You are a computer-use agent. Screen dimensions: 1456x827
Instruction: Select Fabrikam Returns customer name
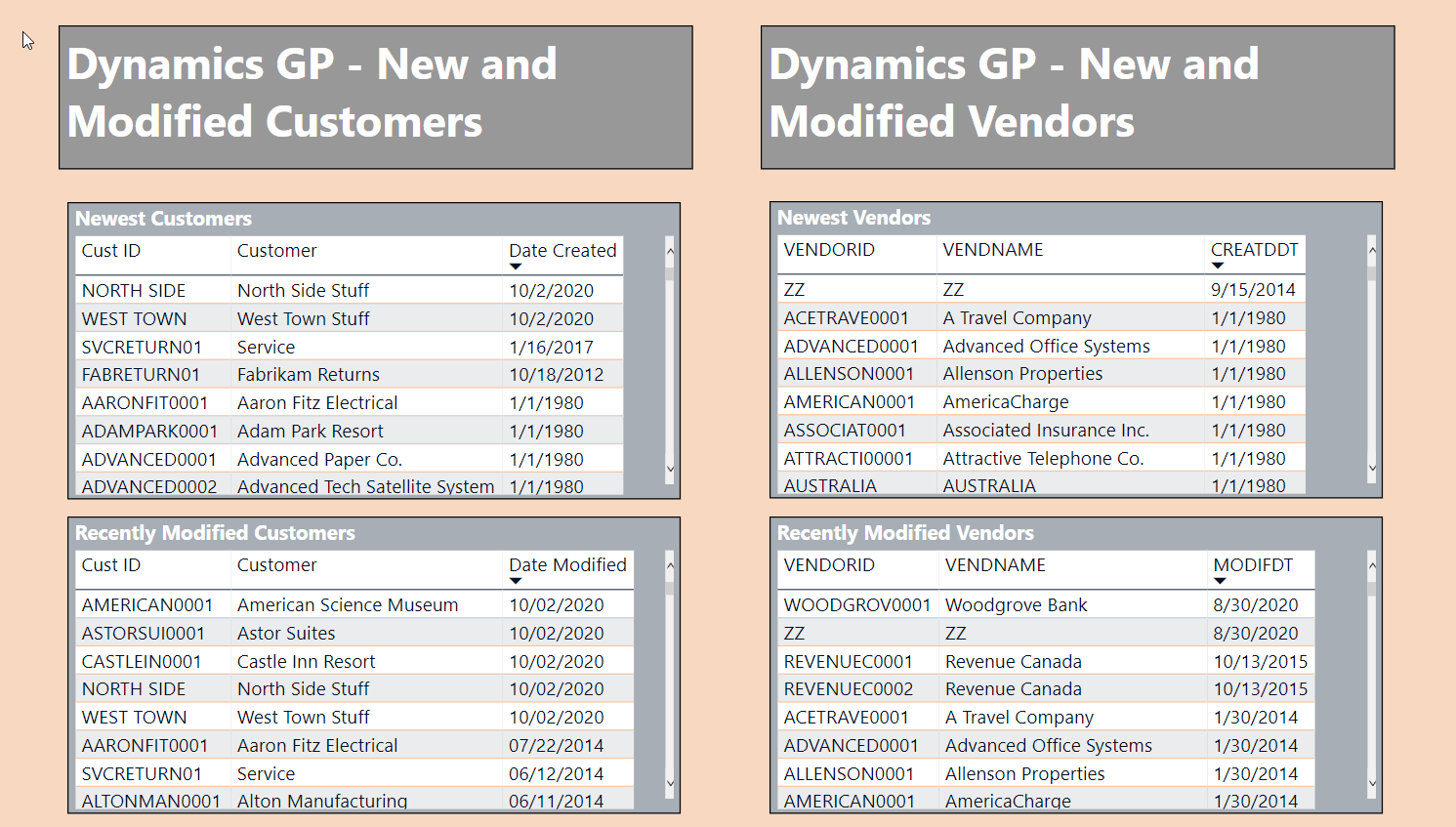(309, 375)
